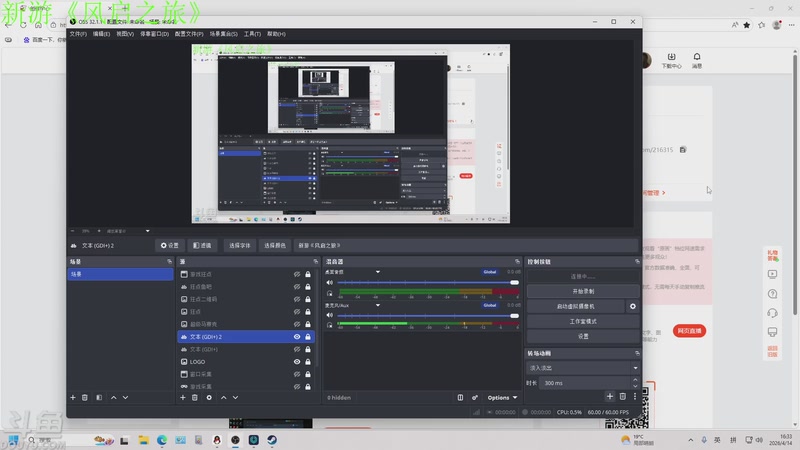
Task: Click 启动虚拟摄像机 button
Action: click(576, 306)
